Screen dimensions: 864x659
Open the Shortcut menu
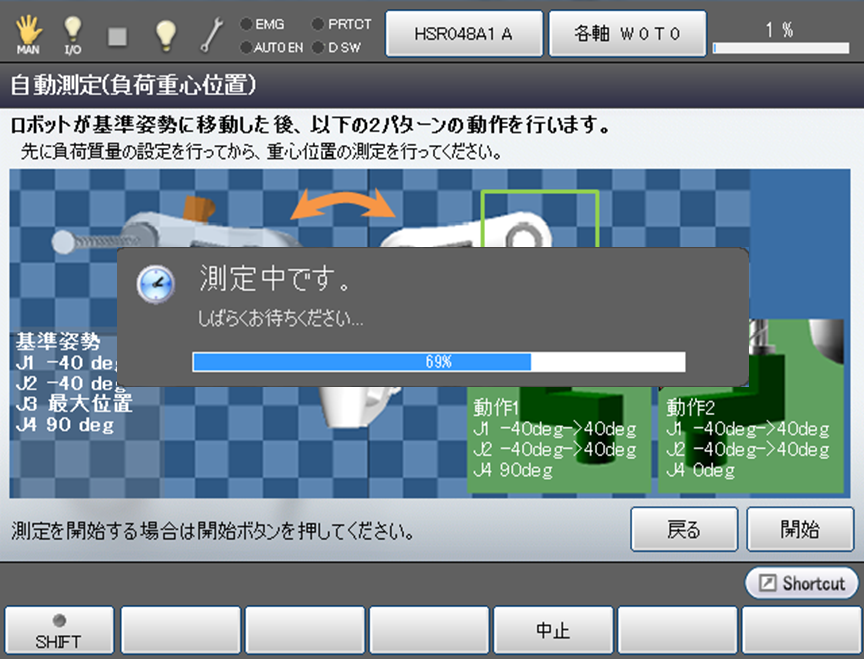(x=801, y=583)
